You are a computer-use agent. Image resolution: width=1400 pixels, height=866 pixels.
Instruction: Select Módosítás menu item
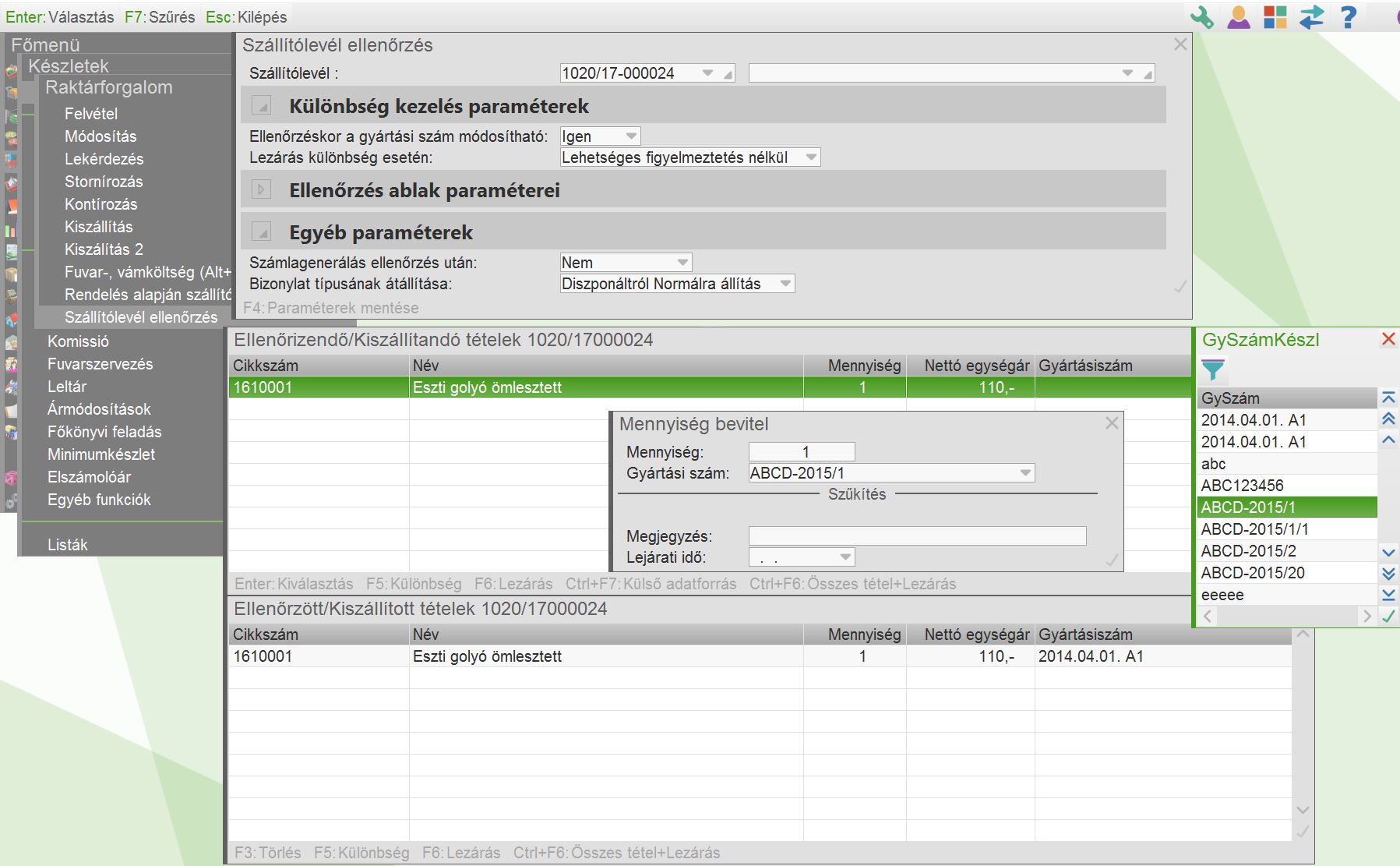101,136
